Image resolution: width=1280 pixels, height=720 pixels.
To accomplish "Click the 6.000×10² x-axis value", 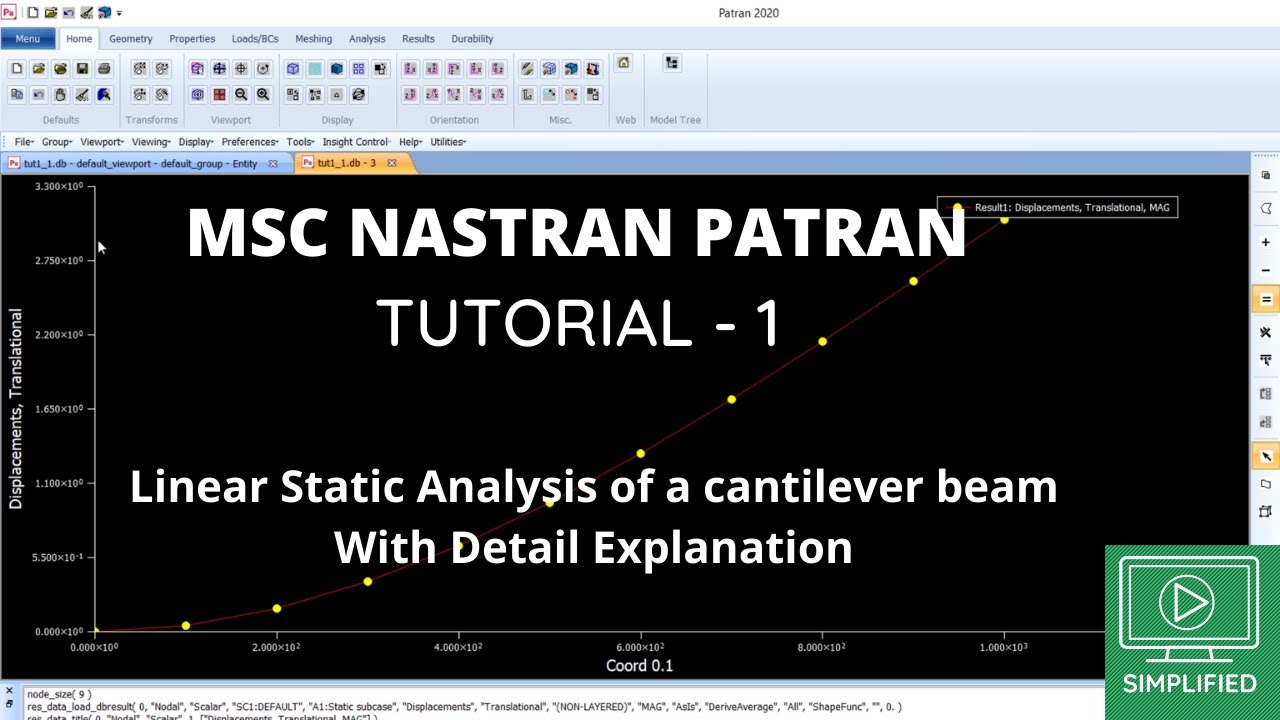I will 641,647.
